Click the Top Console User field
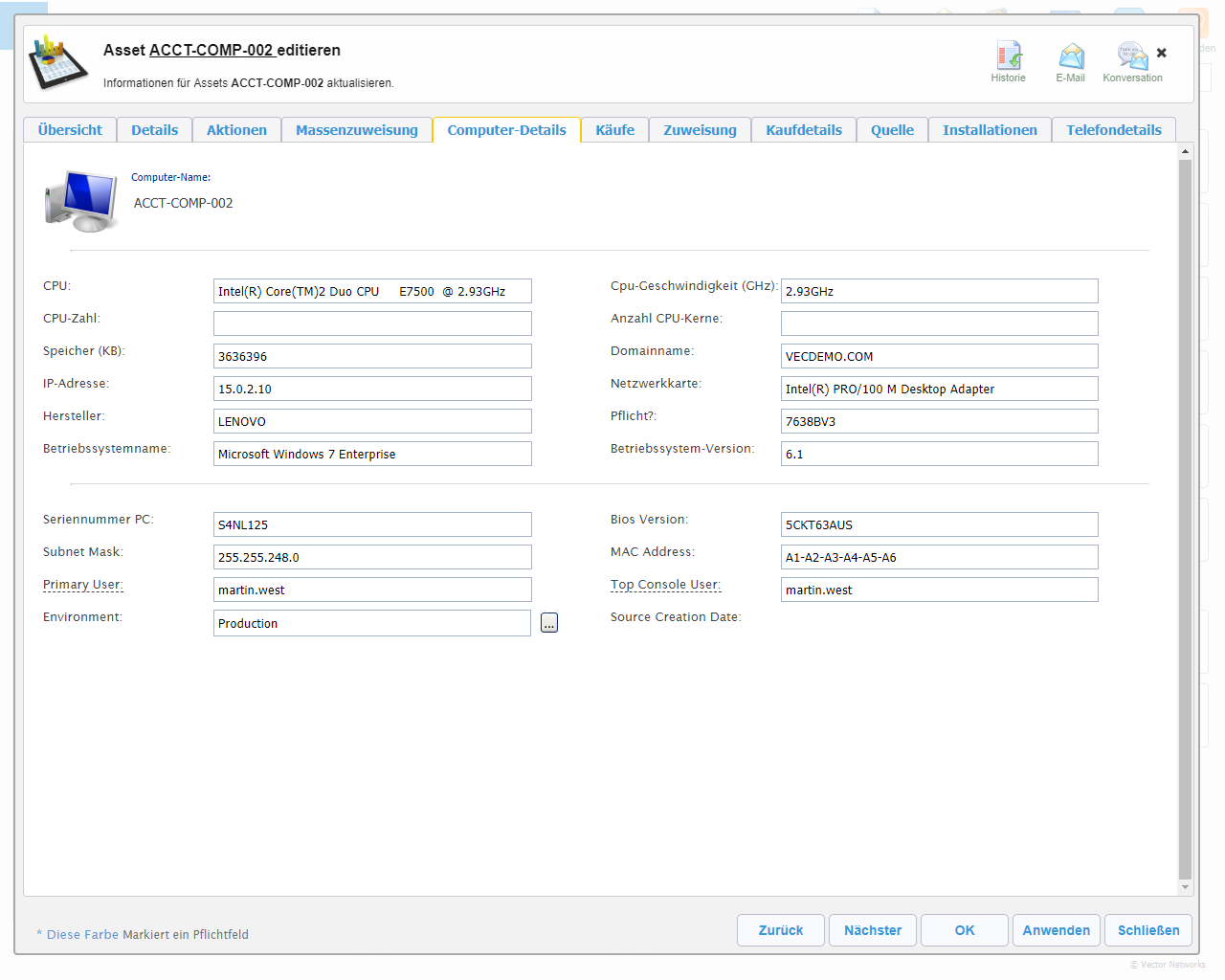The image size is (1225, 980). pyautogui.click(x=940, y=590)
